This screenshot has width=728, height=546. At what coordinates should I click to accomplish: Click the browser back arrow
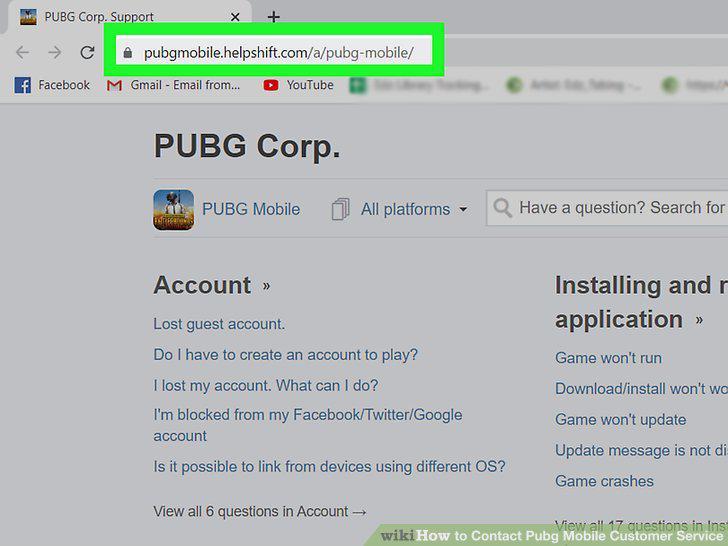pyautogui.click(x=22, y=52)
